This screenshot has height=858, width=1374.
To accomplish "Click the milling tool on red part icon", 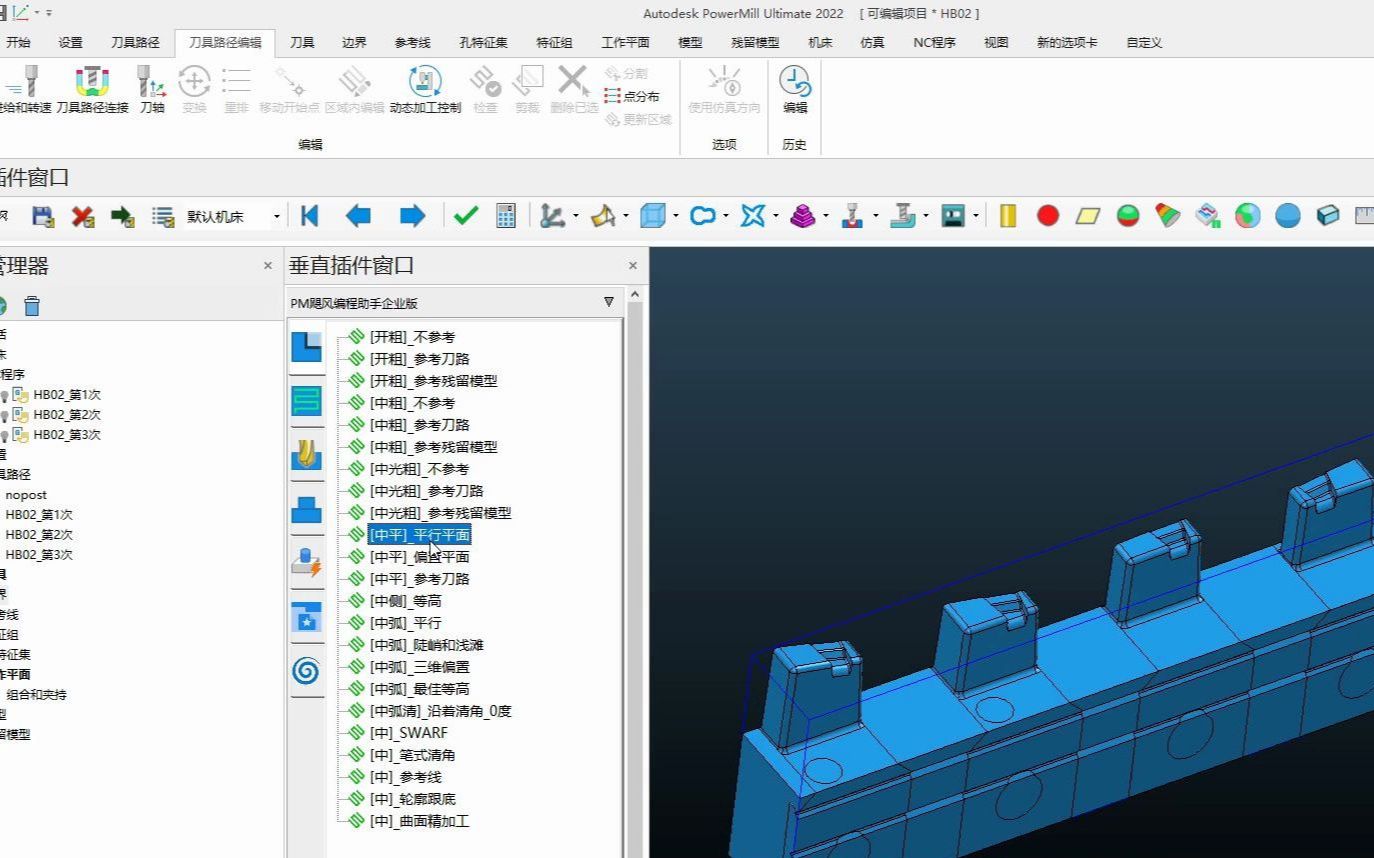I will (852, 216).
